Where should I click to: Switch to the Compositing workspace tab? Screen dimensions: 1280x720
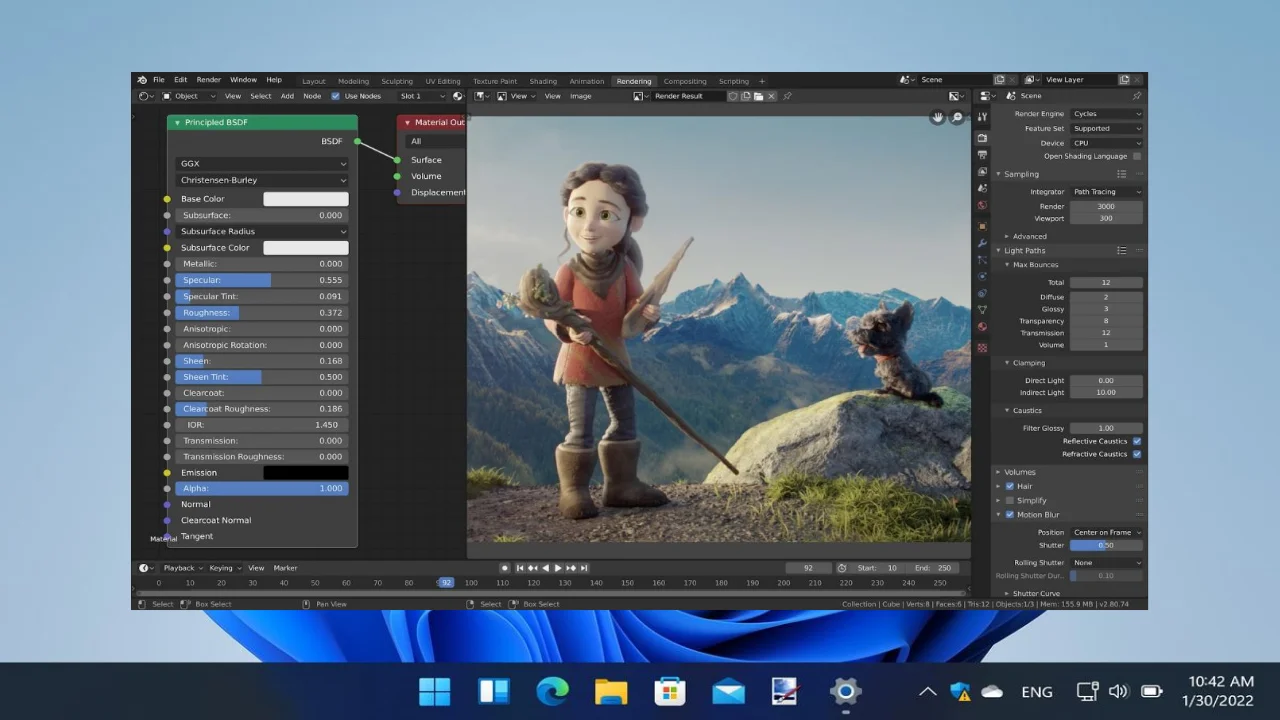tap(685, 81)
